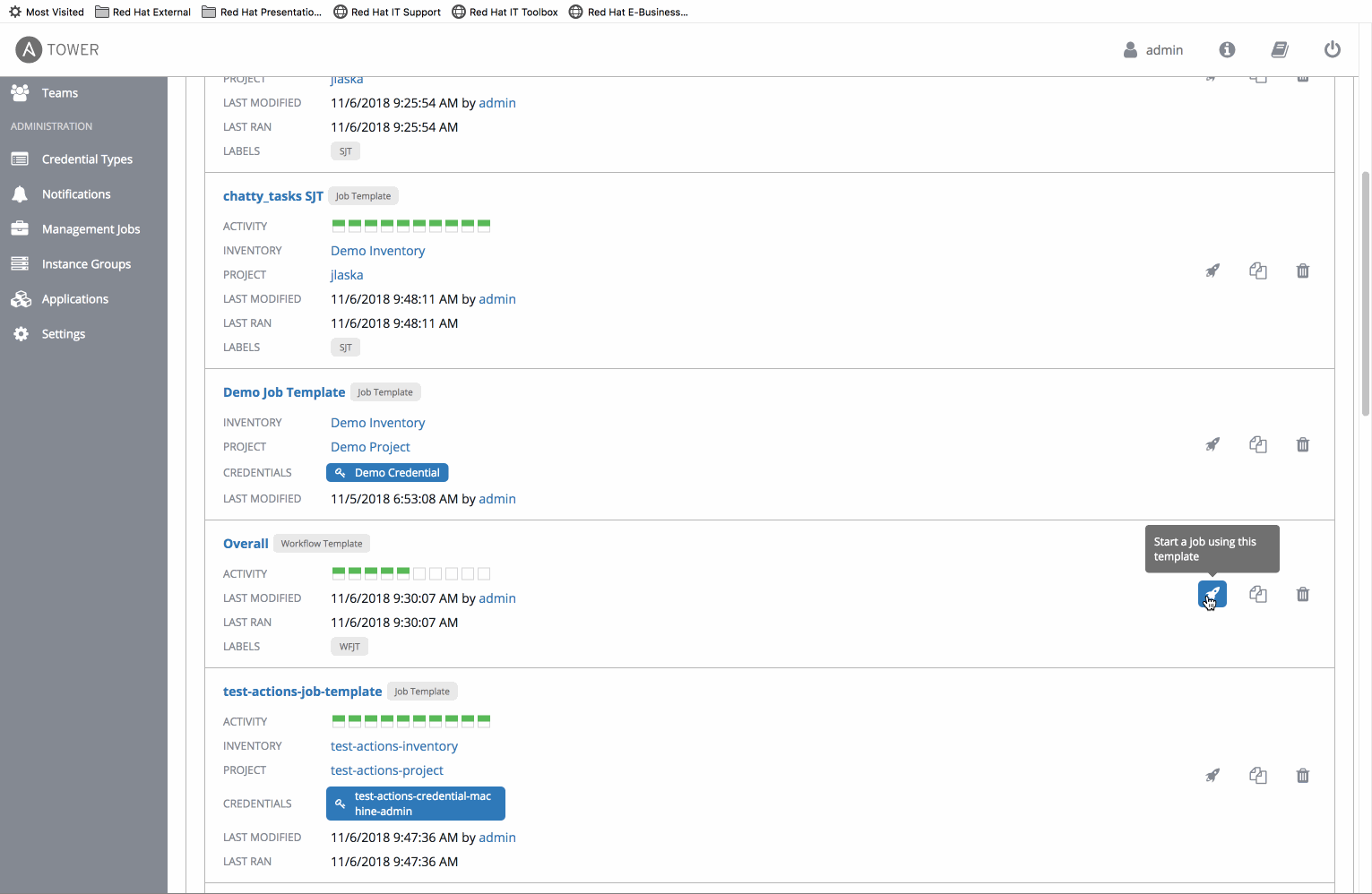
Task: Launch the chatty_tasks SJT template
Action: [x=1212, y=271]
